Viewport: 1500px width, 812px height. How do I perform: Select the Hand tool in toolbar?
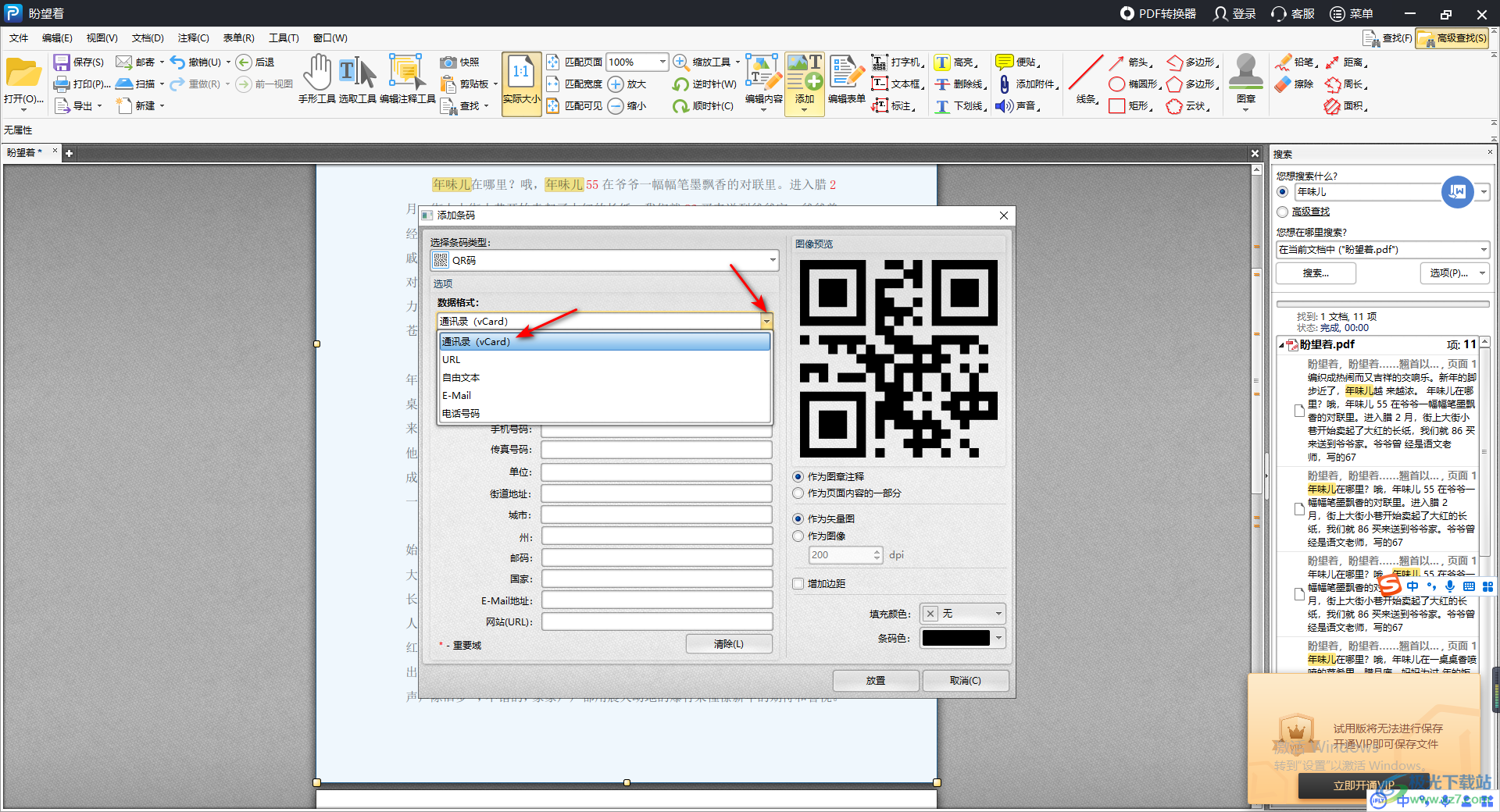coord(317,79)
